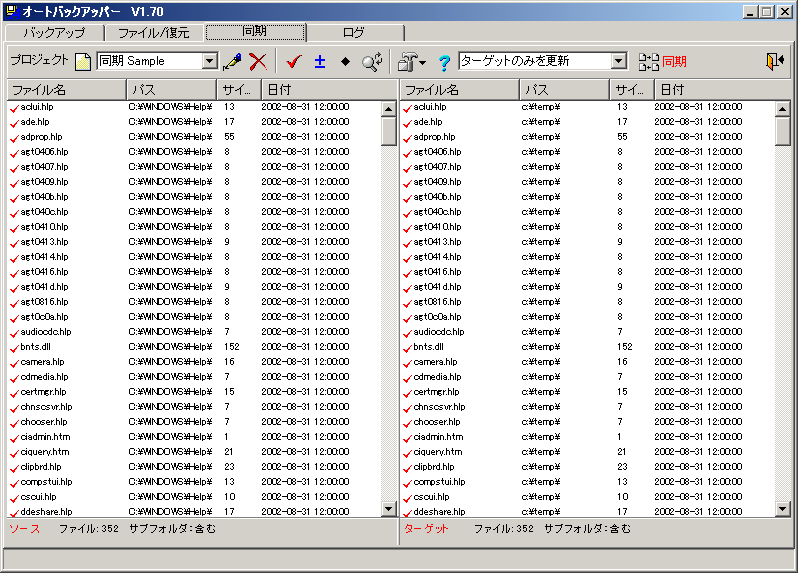Open the ターゲットのみを更新 mode dropdown
798x573 pixels.
[618, 61]
